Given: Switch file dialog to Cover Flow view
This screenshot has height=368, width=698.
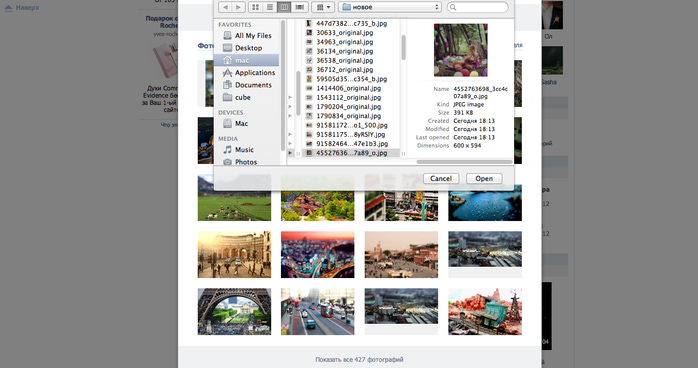Looking at the screenshot, I should [x=300, y=7].
